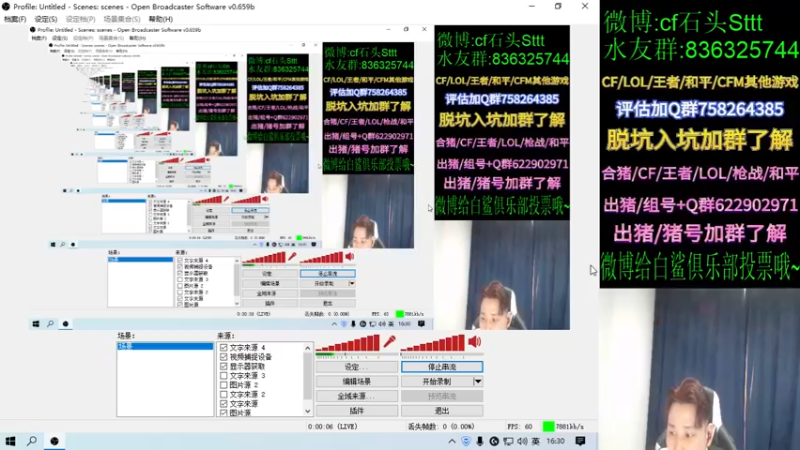Click the 设定... button
Viewport: 800px width, 450px height.
coord(357,367)
